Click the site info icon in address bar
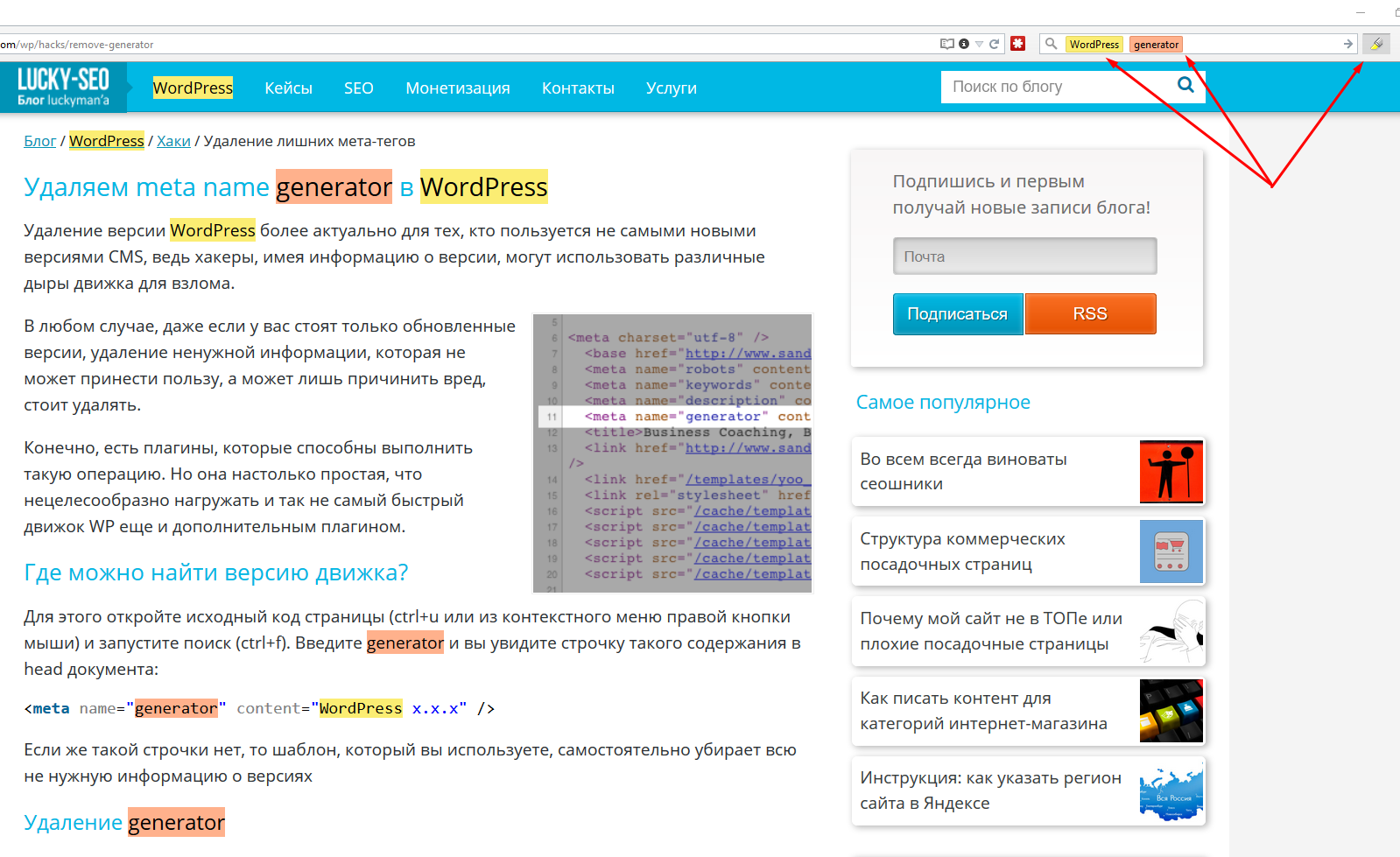This screenshot has height=857, width=1400. pos(964,44)
